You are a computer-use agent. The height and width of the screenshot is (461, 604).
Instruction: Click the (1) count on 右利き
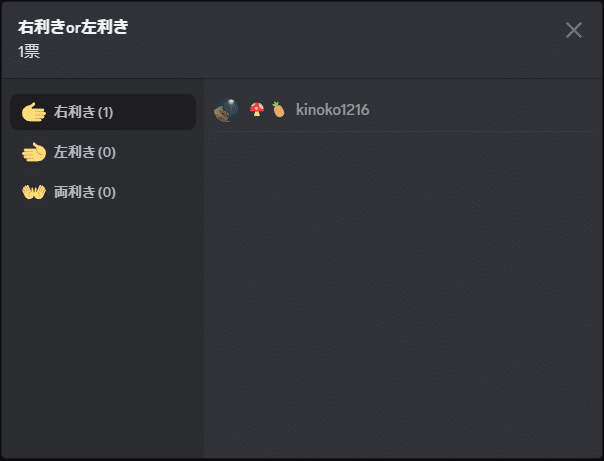click(105, 112)
